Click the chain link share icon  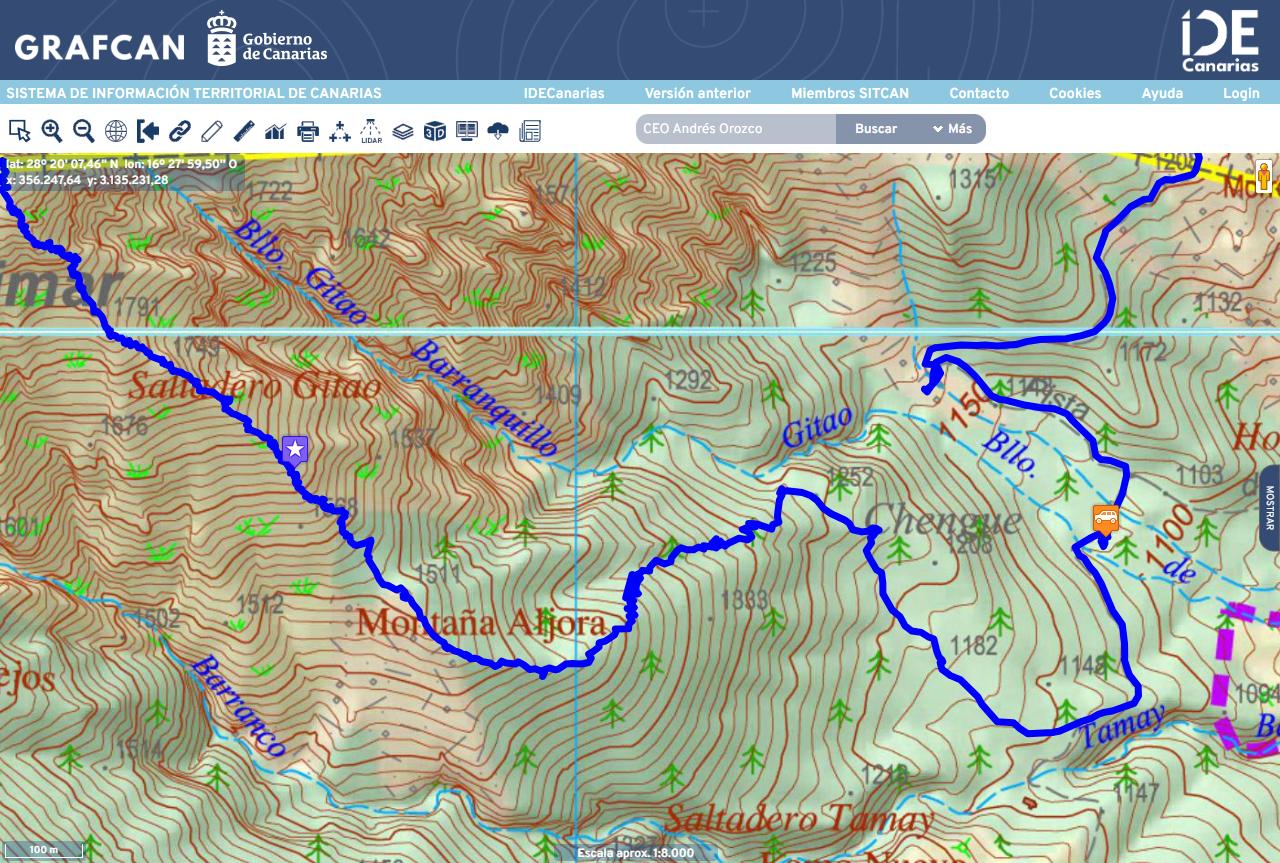coord(180,130)
